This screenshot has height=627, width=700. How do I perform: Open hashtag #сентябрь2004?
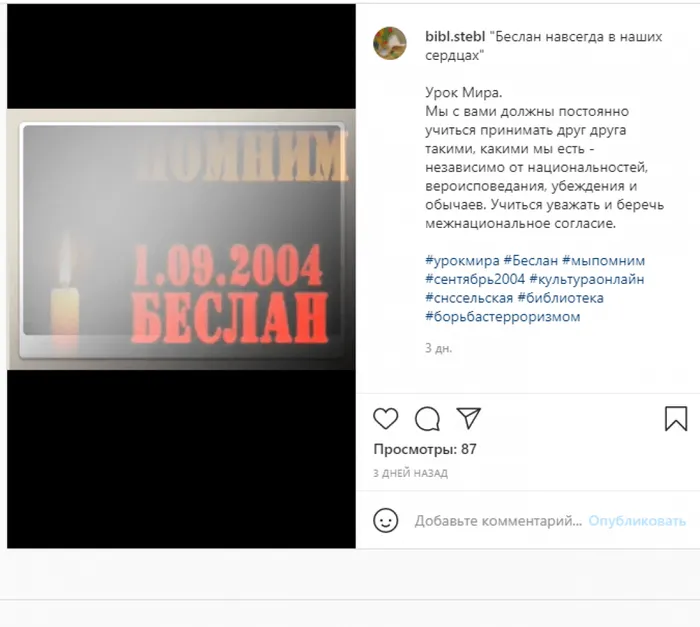pyautogui.click(x=475, y=279)
